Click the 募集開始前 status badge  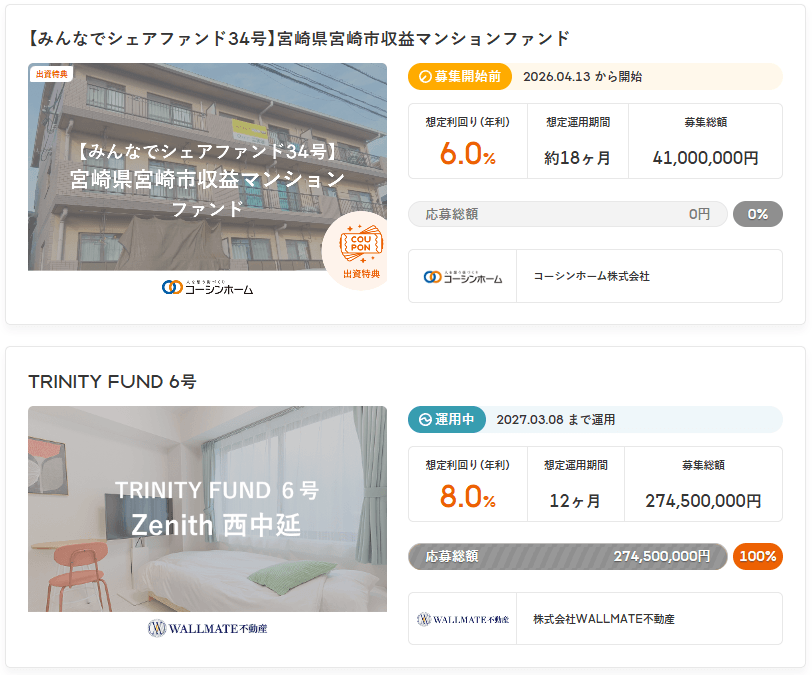460,77
